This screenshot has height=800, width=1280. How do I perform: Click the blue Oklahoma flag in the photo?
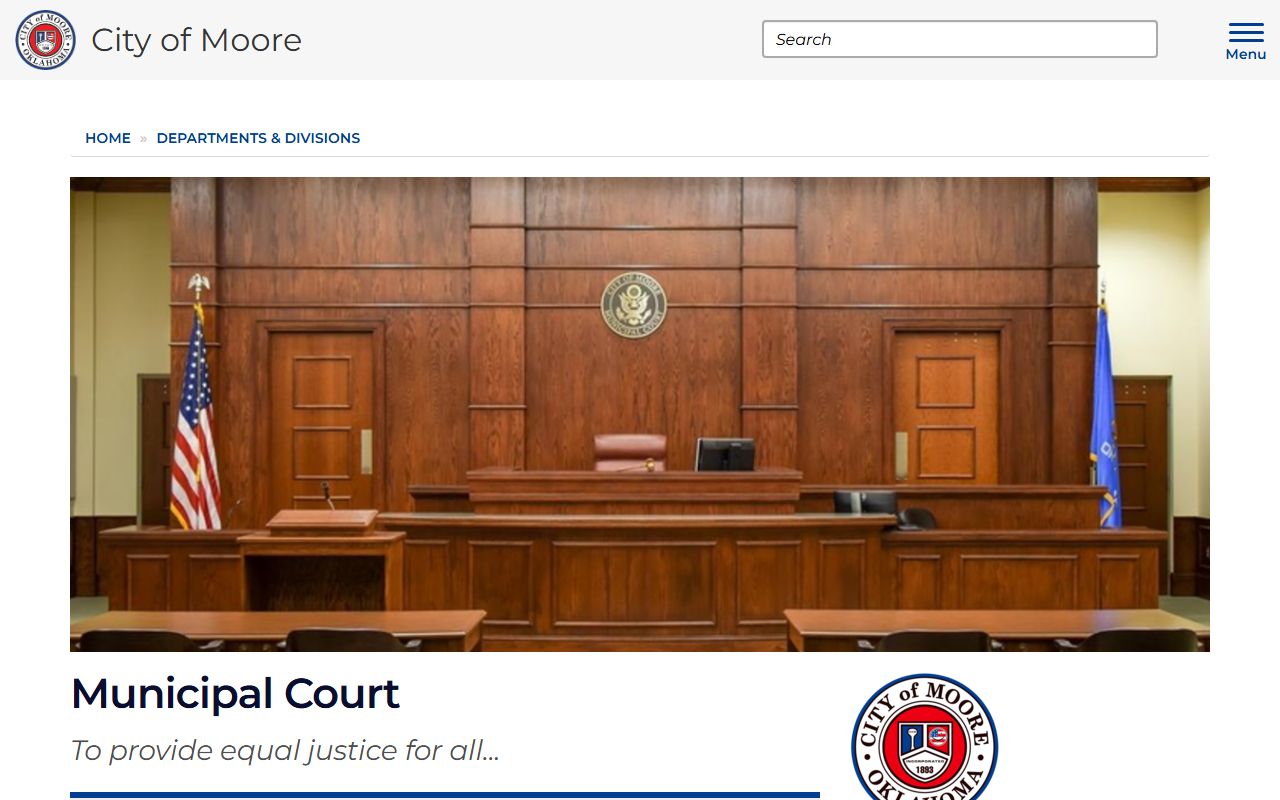coord(1105,420)
